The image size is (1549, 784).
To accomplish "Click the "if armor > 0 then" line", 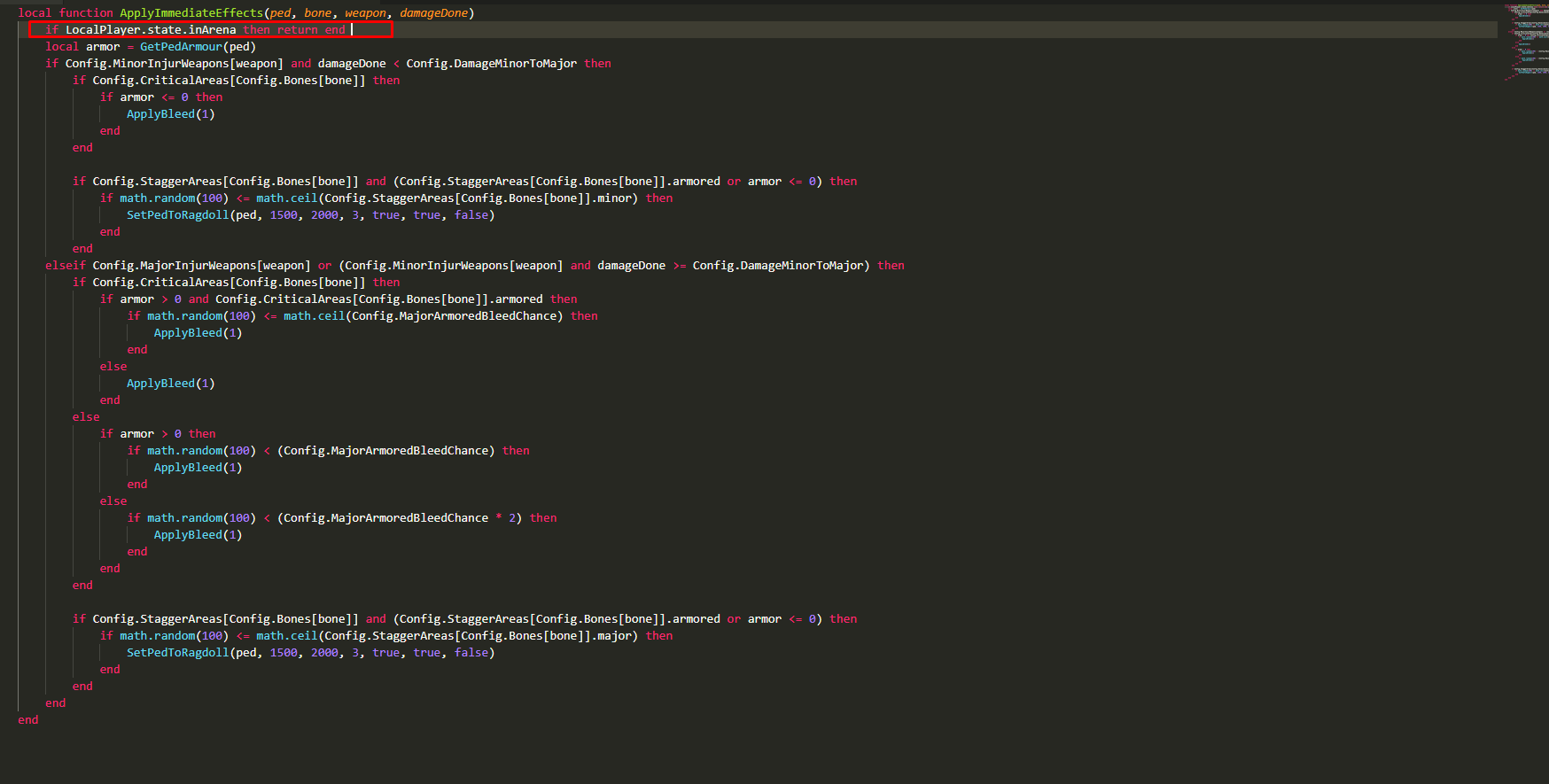I will [158, 434].
